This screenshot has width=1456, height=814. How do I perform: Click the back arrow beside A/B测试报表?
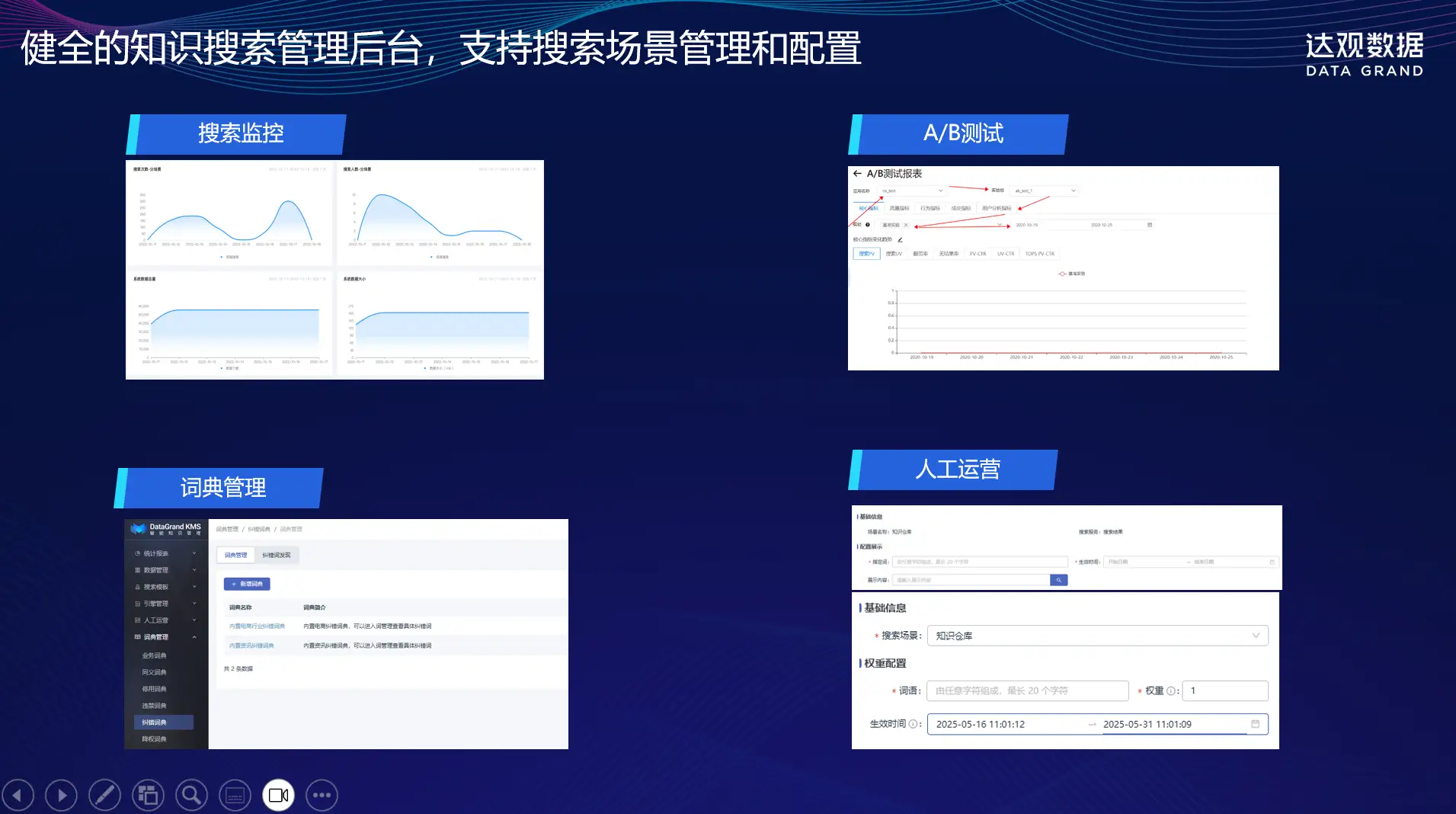(857, 174)
